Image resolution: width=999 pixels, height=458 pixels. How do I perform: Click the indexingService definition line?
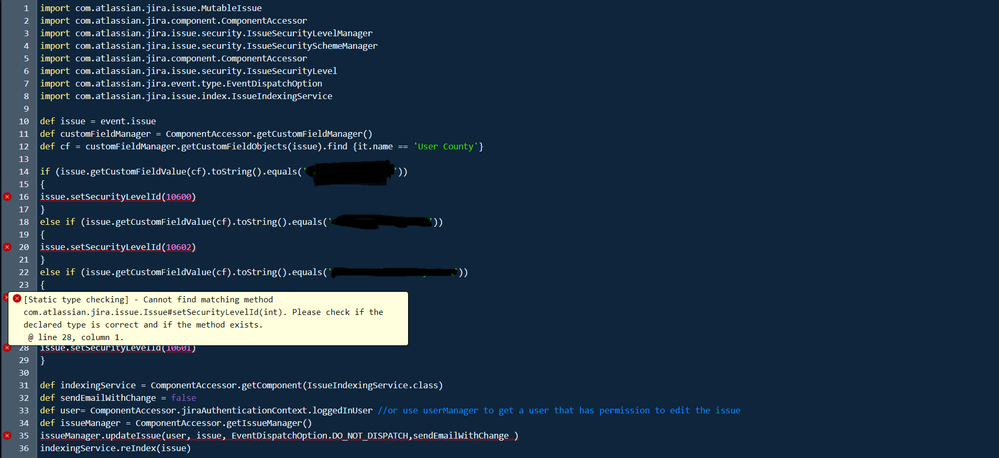241,385
